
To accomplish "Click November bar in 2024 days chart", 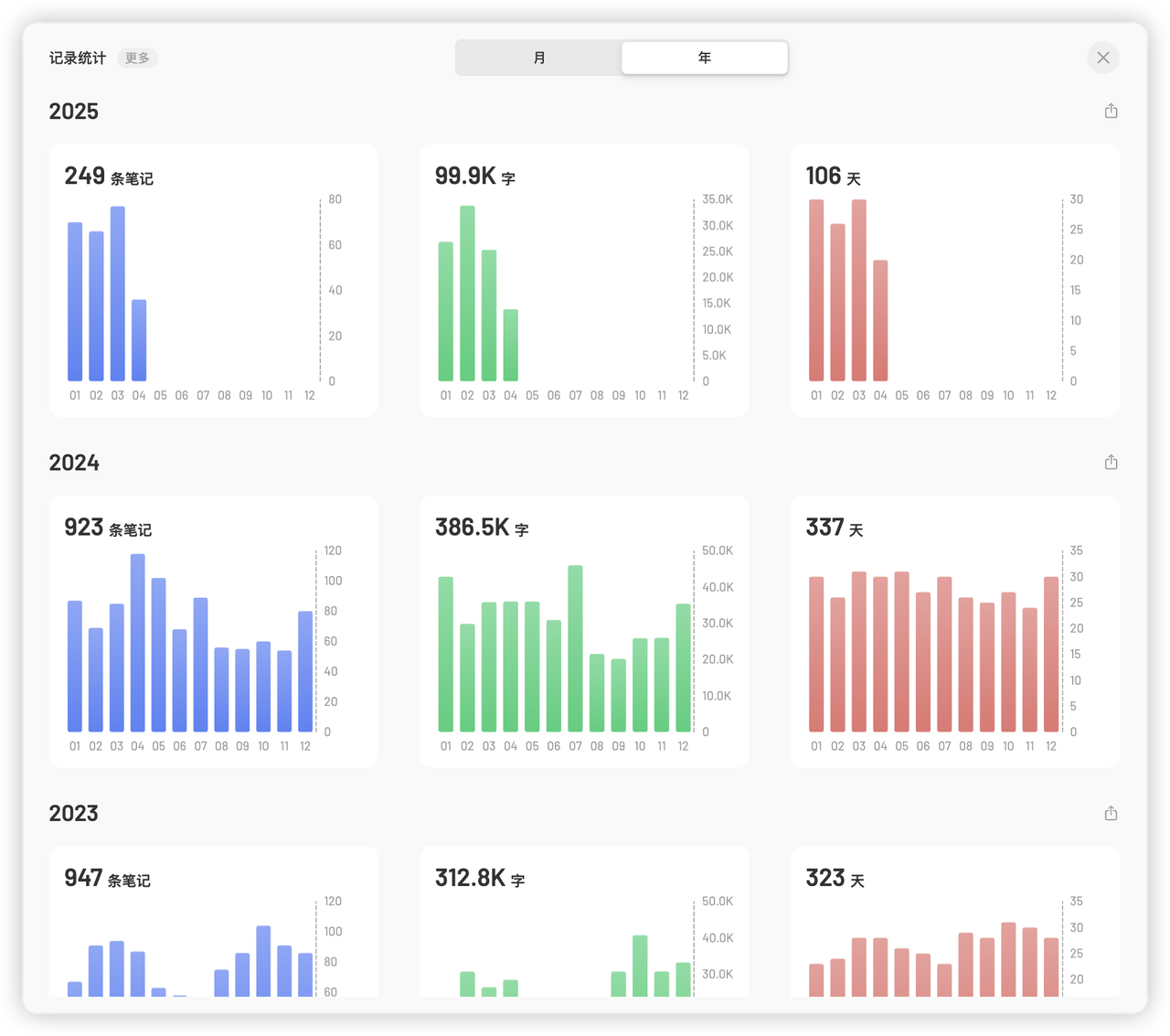I will coord(1030,669).
